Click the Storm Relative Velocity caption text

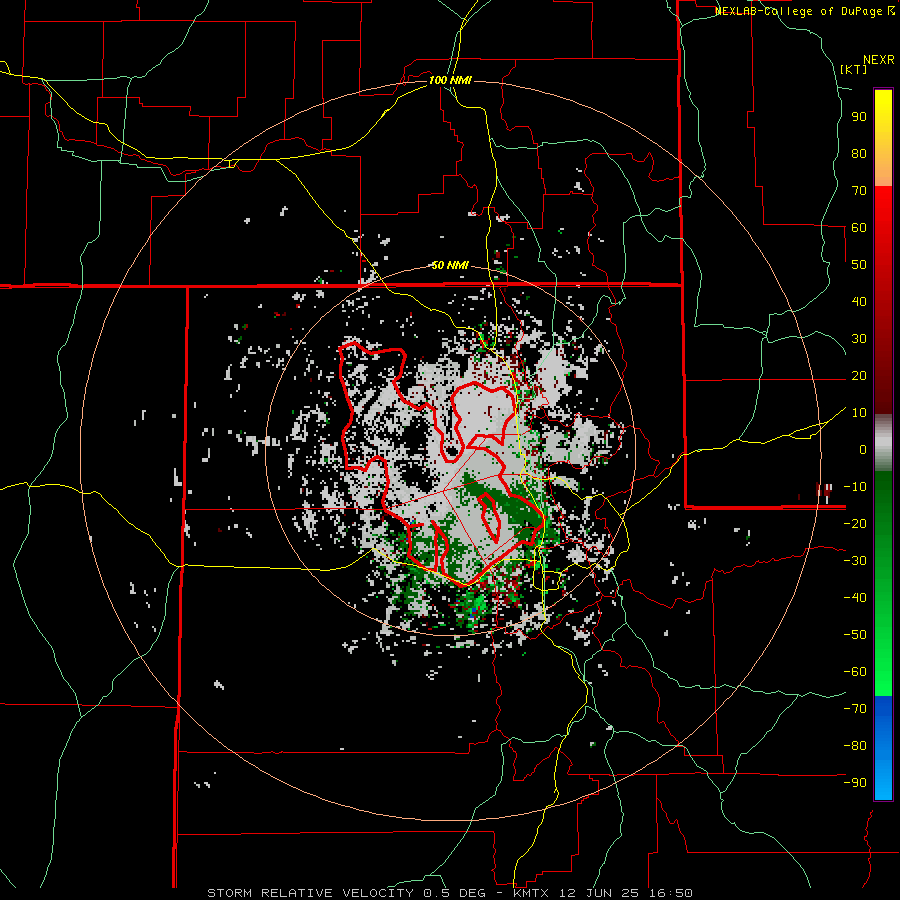point(449,893)
